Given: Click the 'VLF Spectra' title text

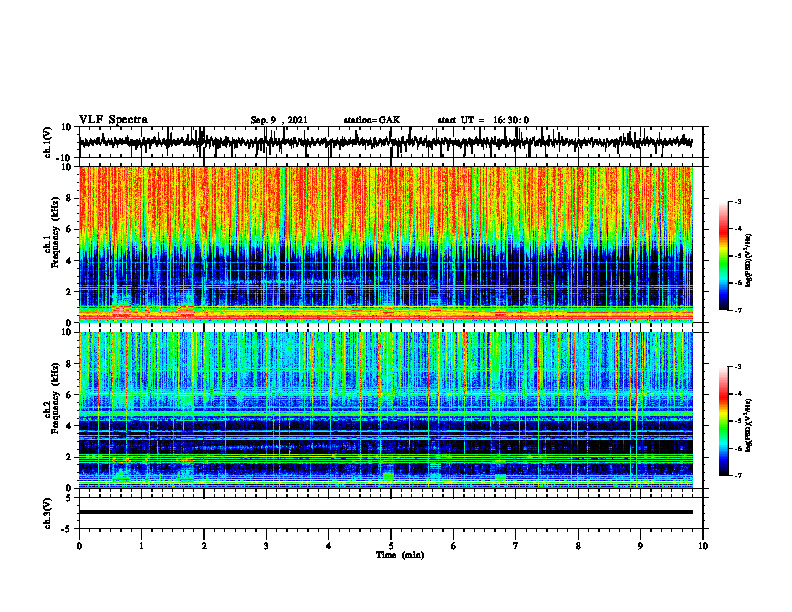Looking at the screenshot, I should point(113,120).
